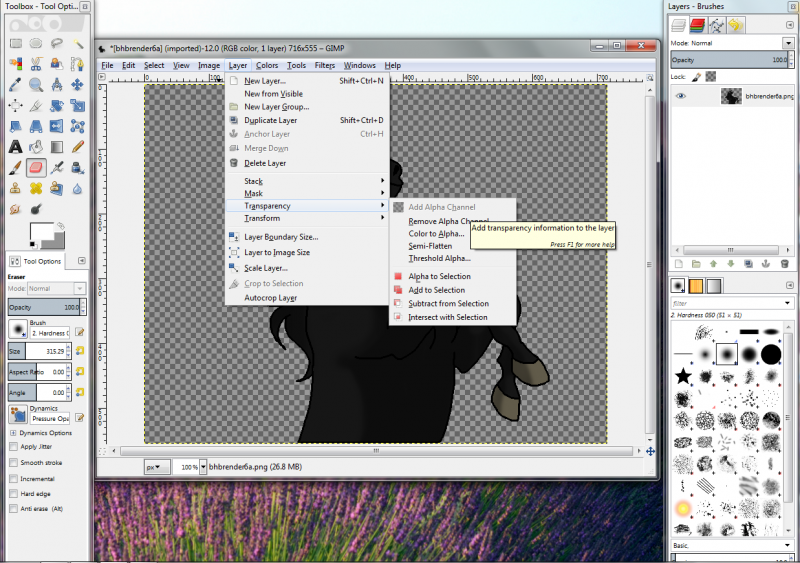Toggle visibility eye of bhbrender6a.png layer

(681, 96)
